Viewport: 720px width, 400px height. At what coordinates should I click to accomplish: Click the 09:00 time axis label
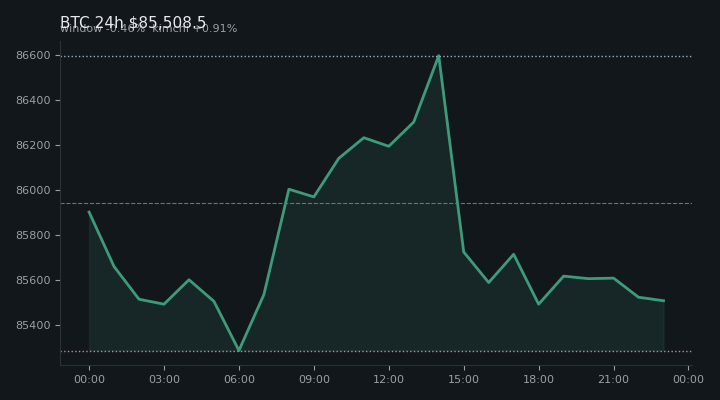(314, 379)
